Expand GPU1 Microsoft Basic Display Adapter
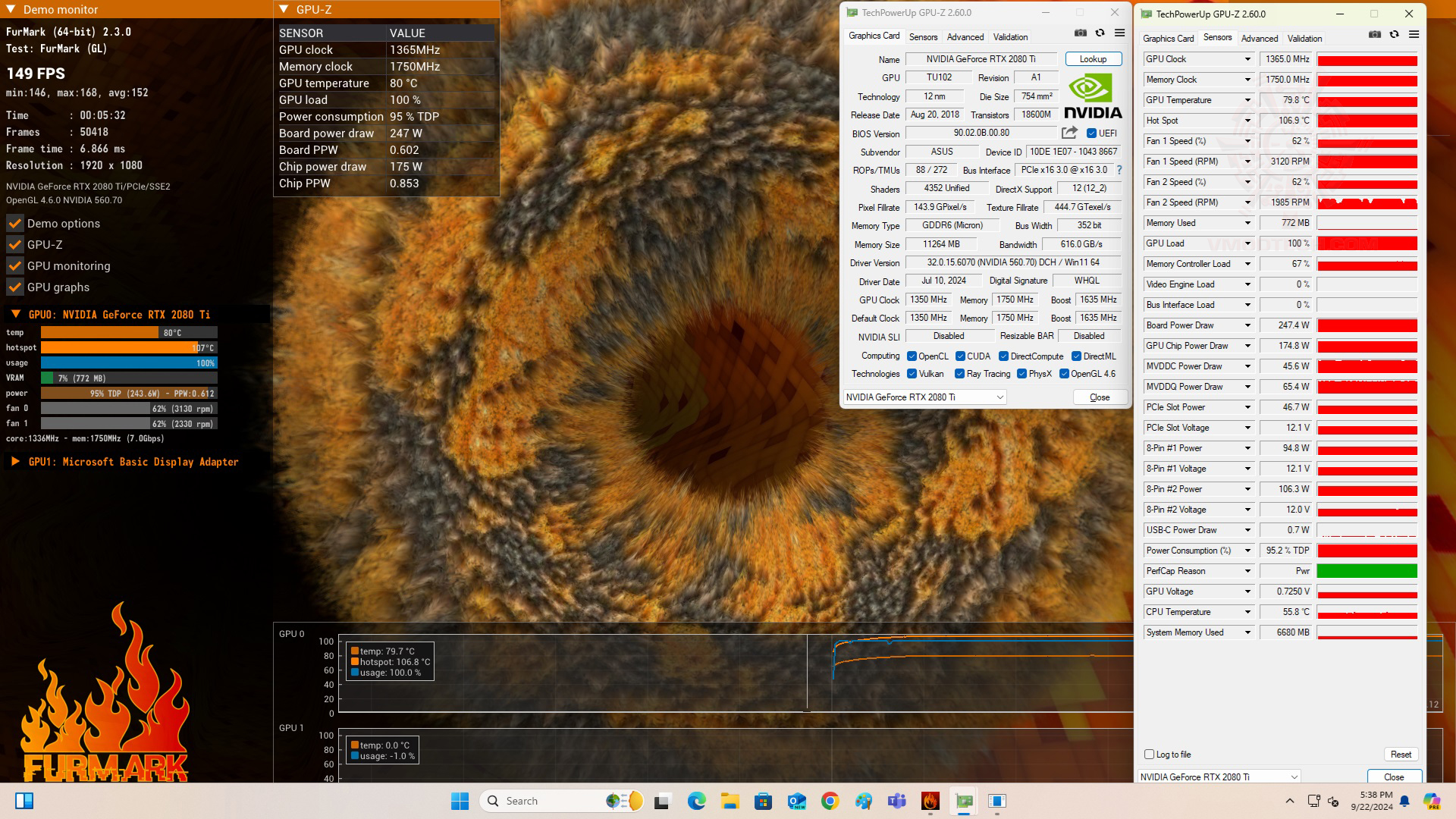This screenshot has height=819, width=1456. click(15, 461)
